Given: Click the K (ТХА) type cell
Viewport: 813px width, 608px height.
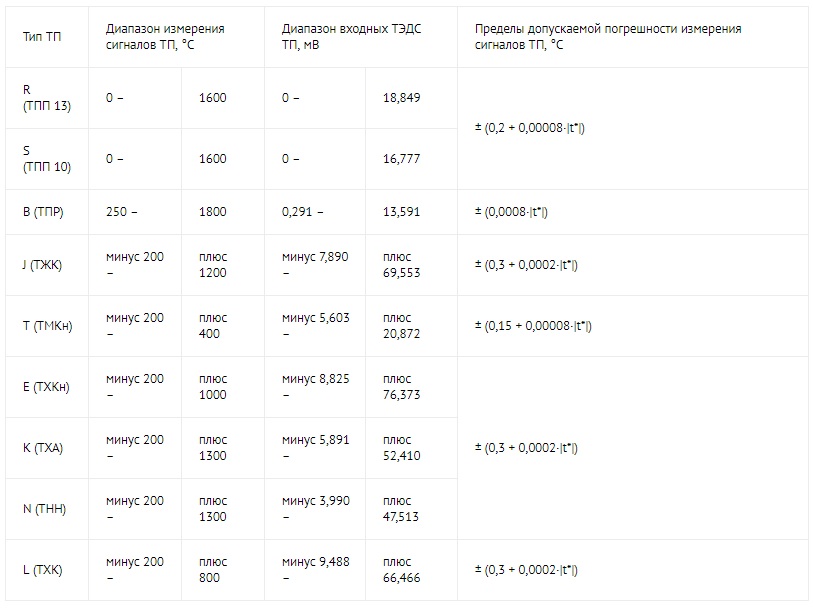Looking at the screenshot, I should (x=43, y=448).
